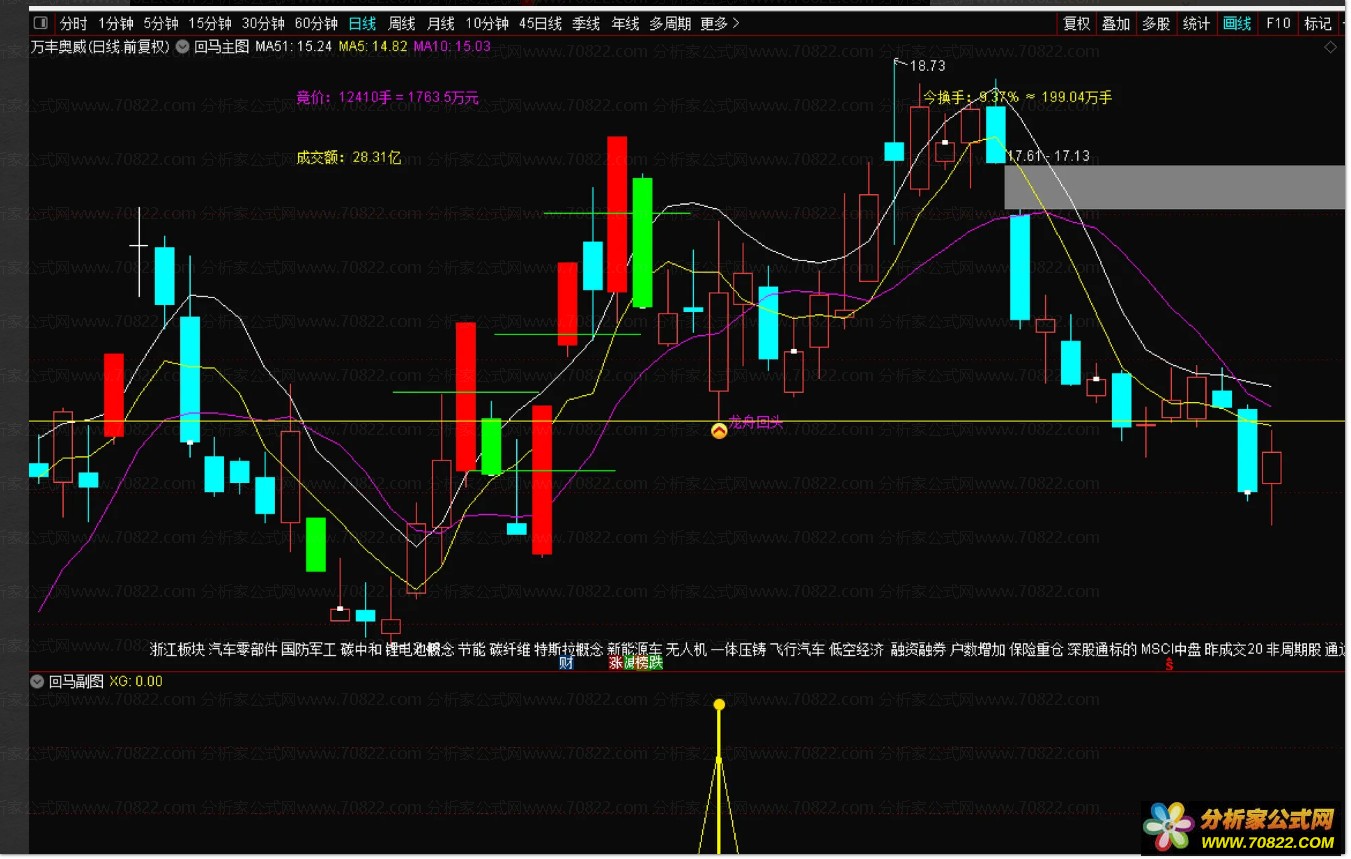Select the 10分钟 period
The width and height of the screenshot is (1351, 859).
pos(487,23)
